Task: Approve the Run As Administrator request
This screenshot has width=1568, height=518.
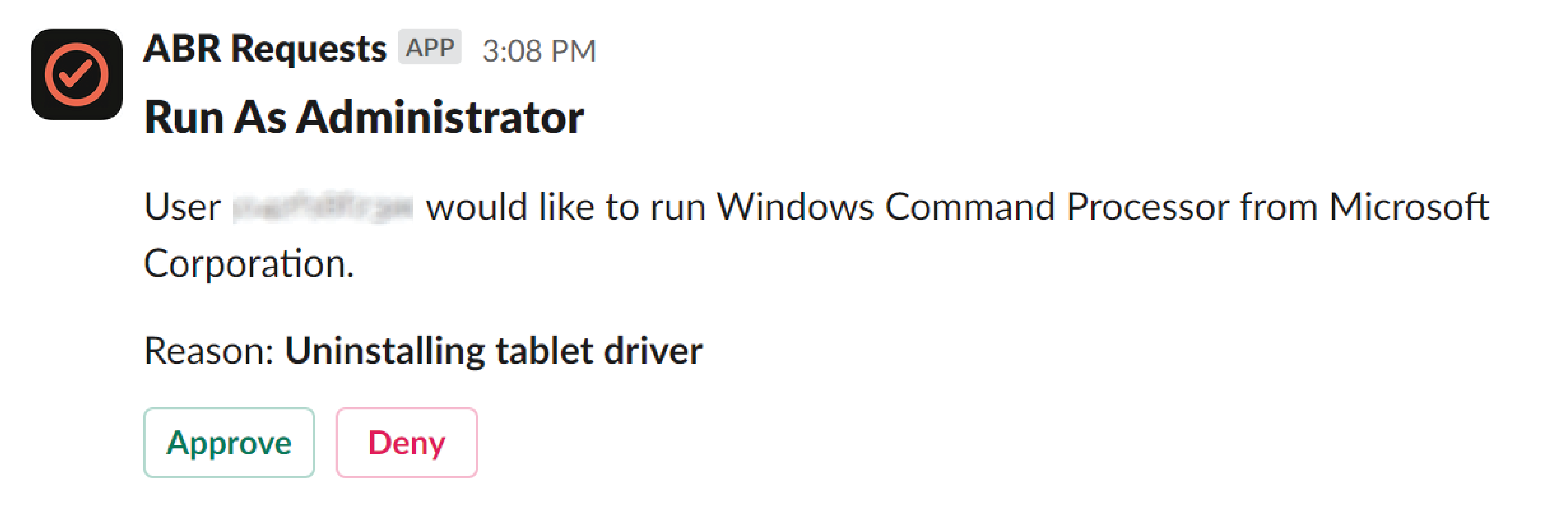Action: (229, 442)
